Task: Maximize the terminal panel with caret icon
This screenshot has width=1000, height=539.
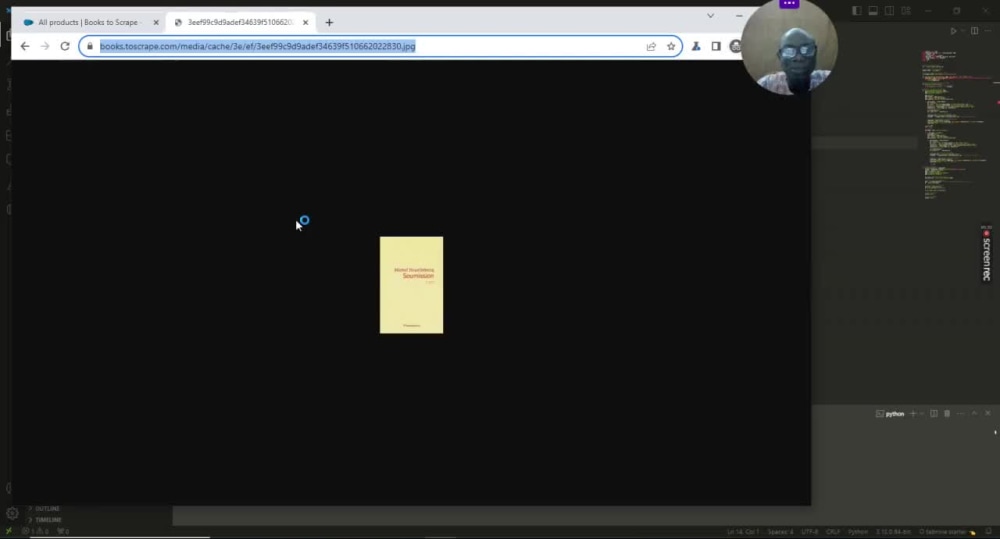Action: [x=974, y=413]
